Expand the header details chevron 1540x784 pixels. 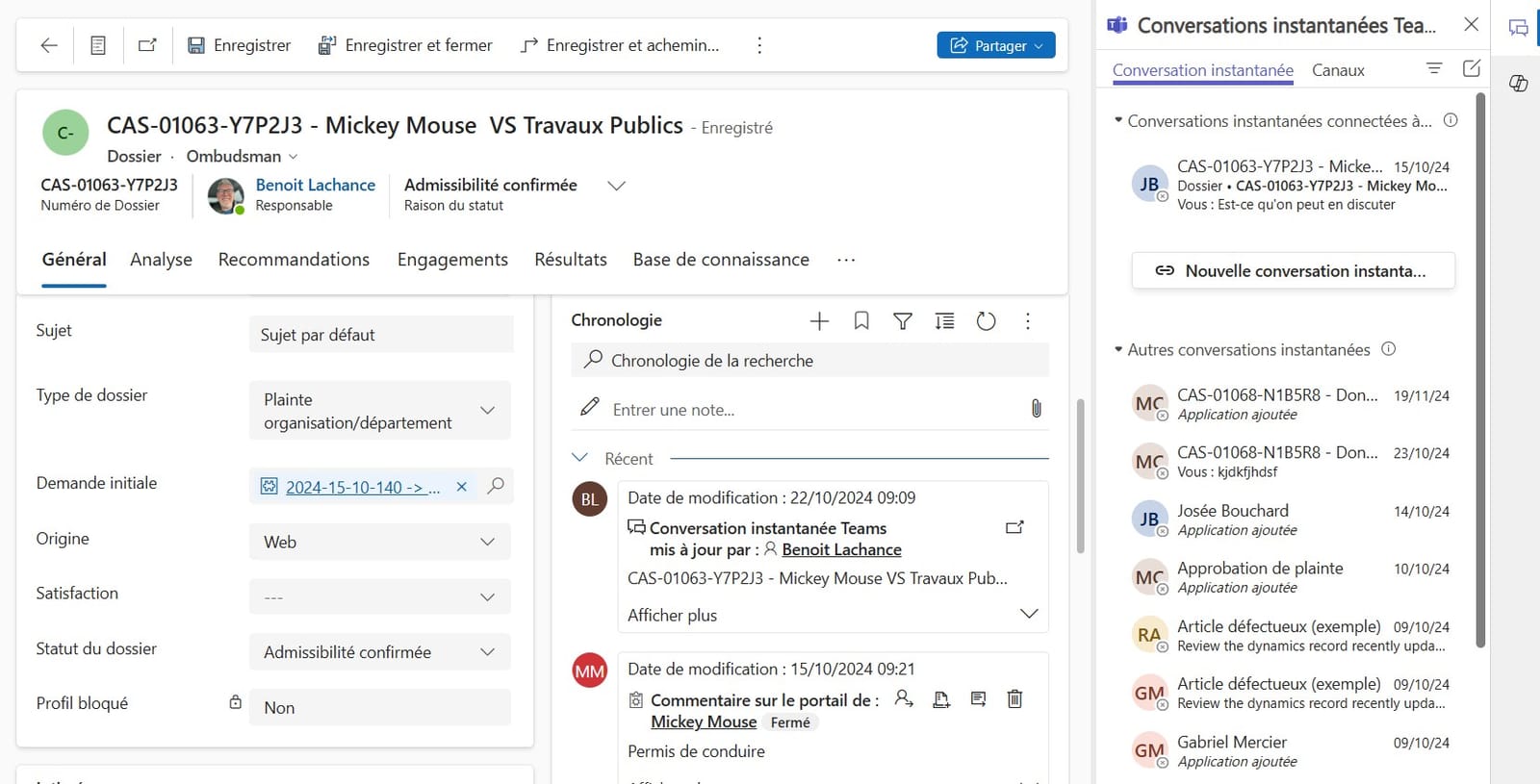tap(616, 186)
